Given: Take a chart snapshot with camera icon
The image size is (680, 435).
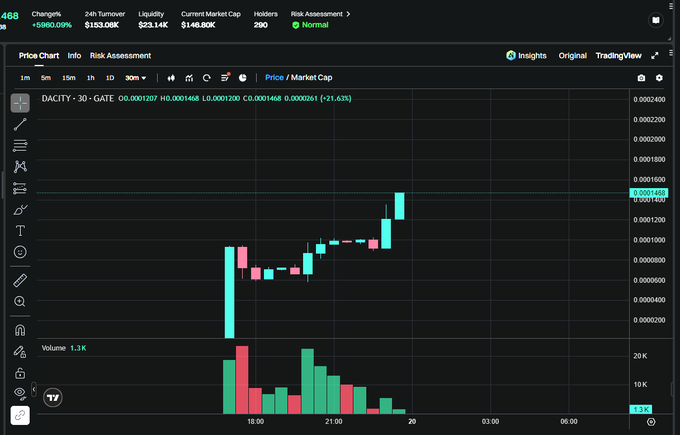Looking at the screenshot, I should 641,78.
